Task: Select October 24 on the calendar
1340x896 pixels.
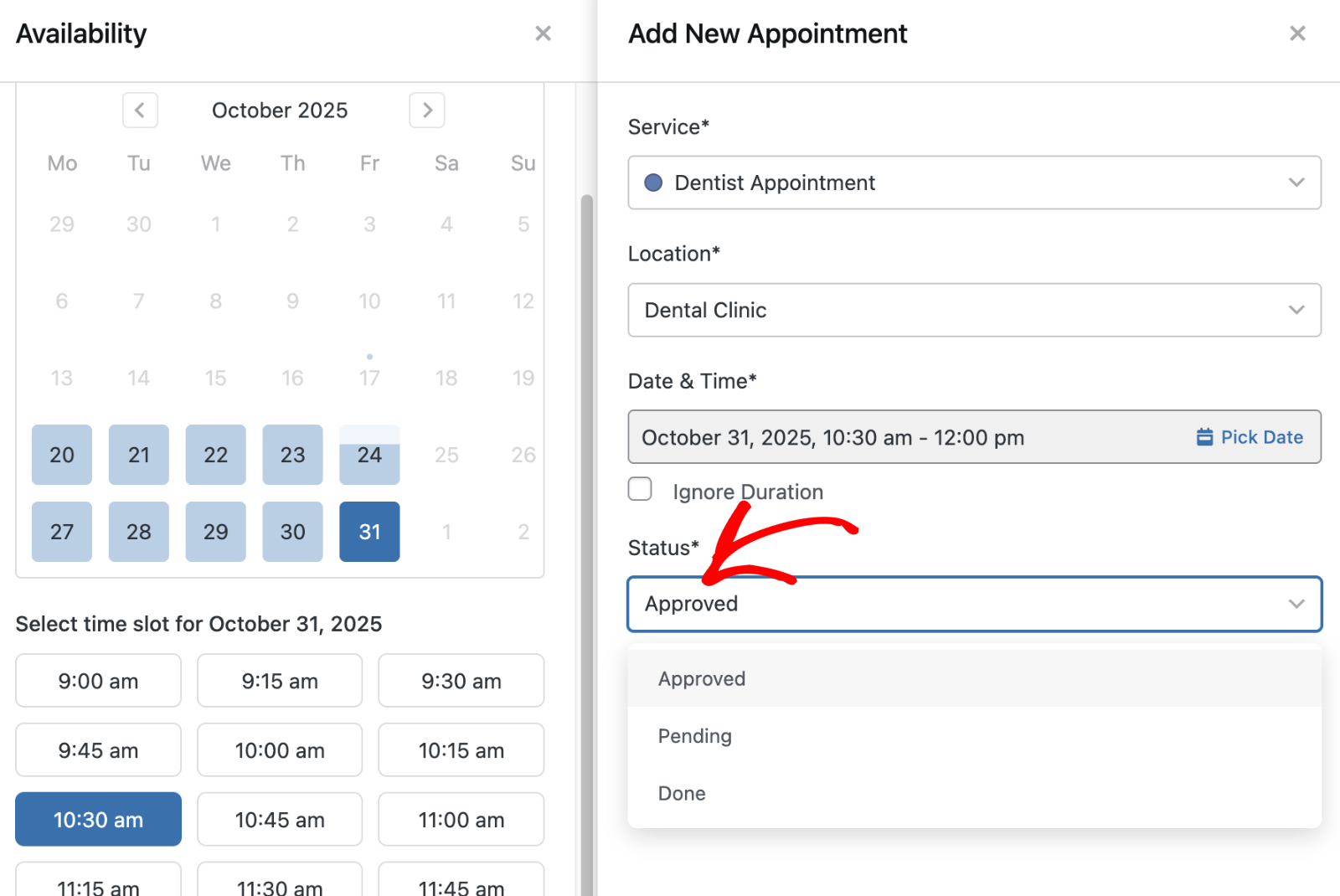Action: (369, 455)
